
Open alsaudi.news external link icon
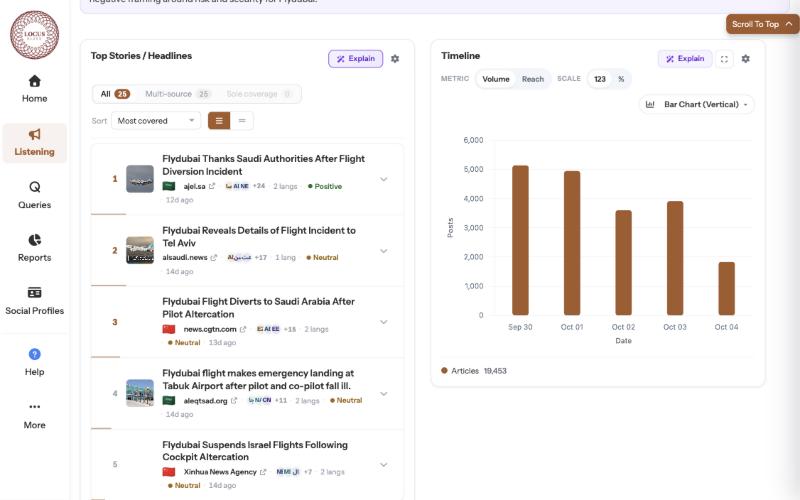tap(214, 258)
